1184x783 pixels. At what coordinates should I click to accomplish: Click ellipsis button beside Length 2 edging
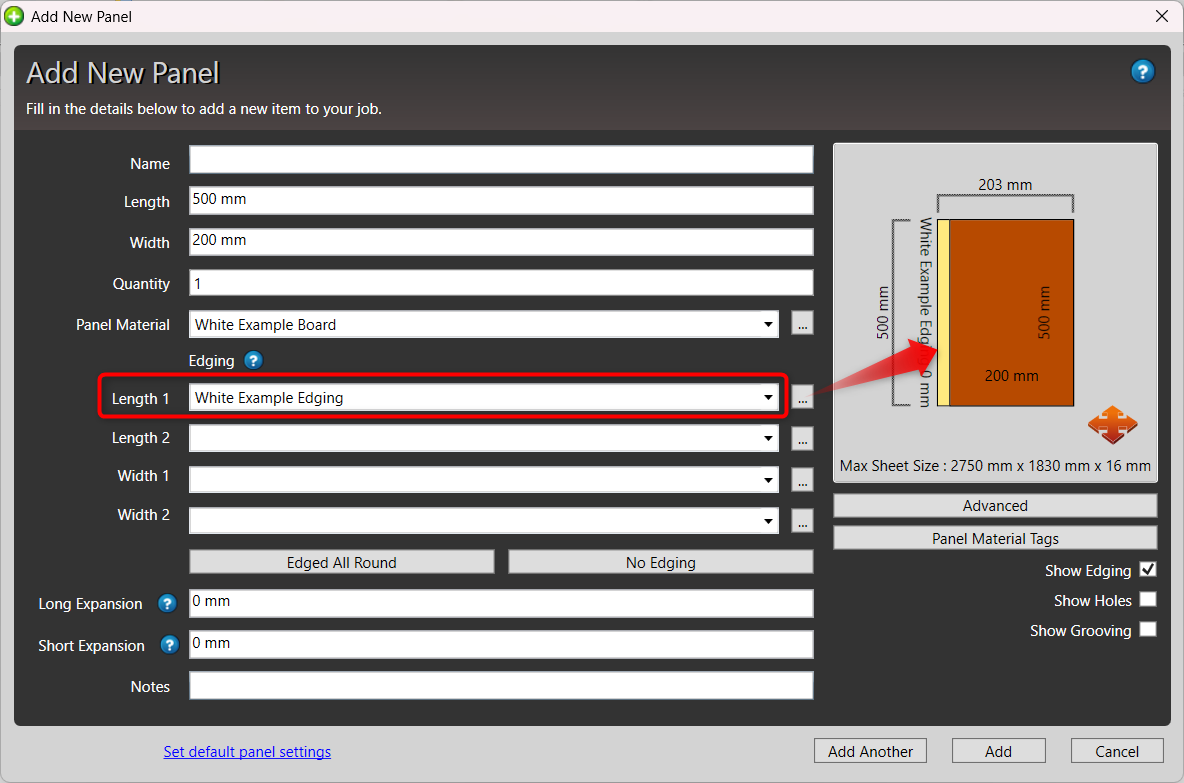pyautogui.click(x=802, y=438)
